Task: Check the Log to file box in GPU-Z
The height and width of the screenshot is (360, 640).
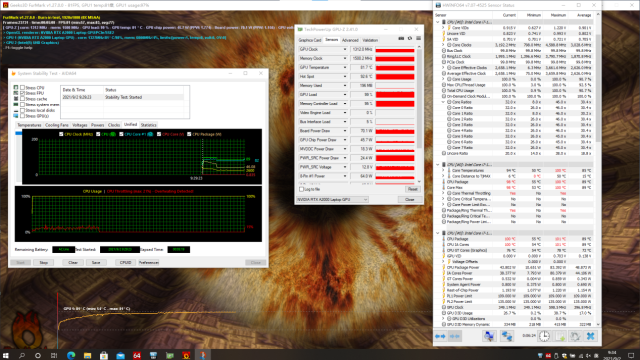Action: tap(301, 189)
